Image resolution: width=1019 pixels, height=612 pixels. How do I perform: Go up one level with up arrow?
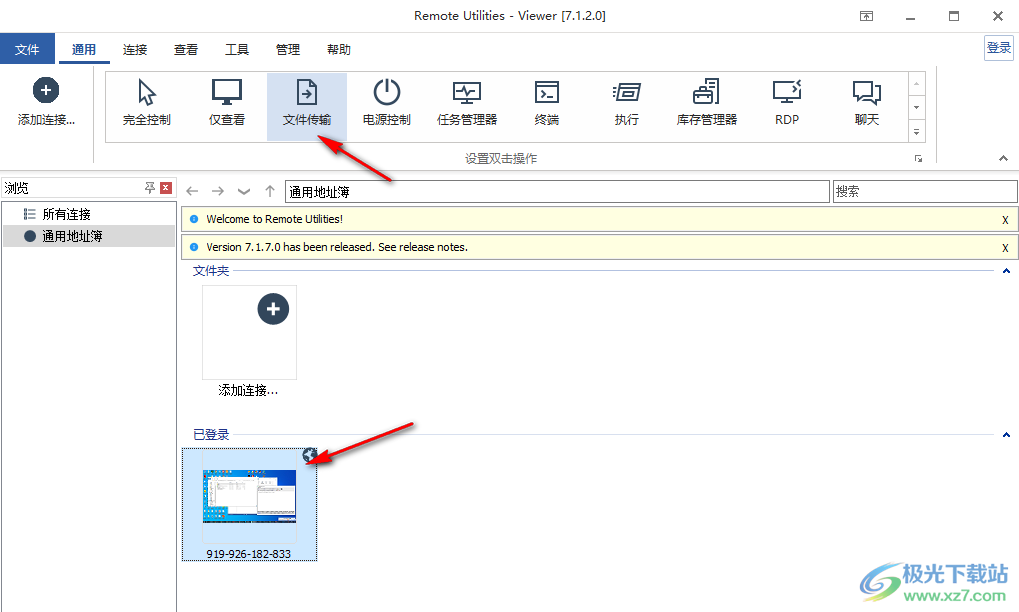[270, 191]
